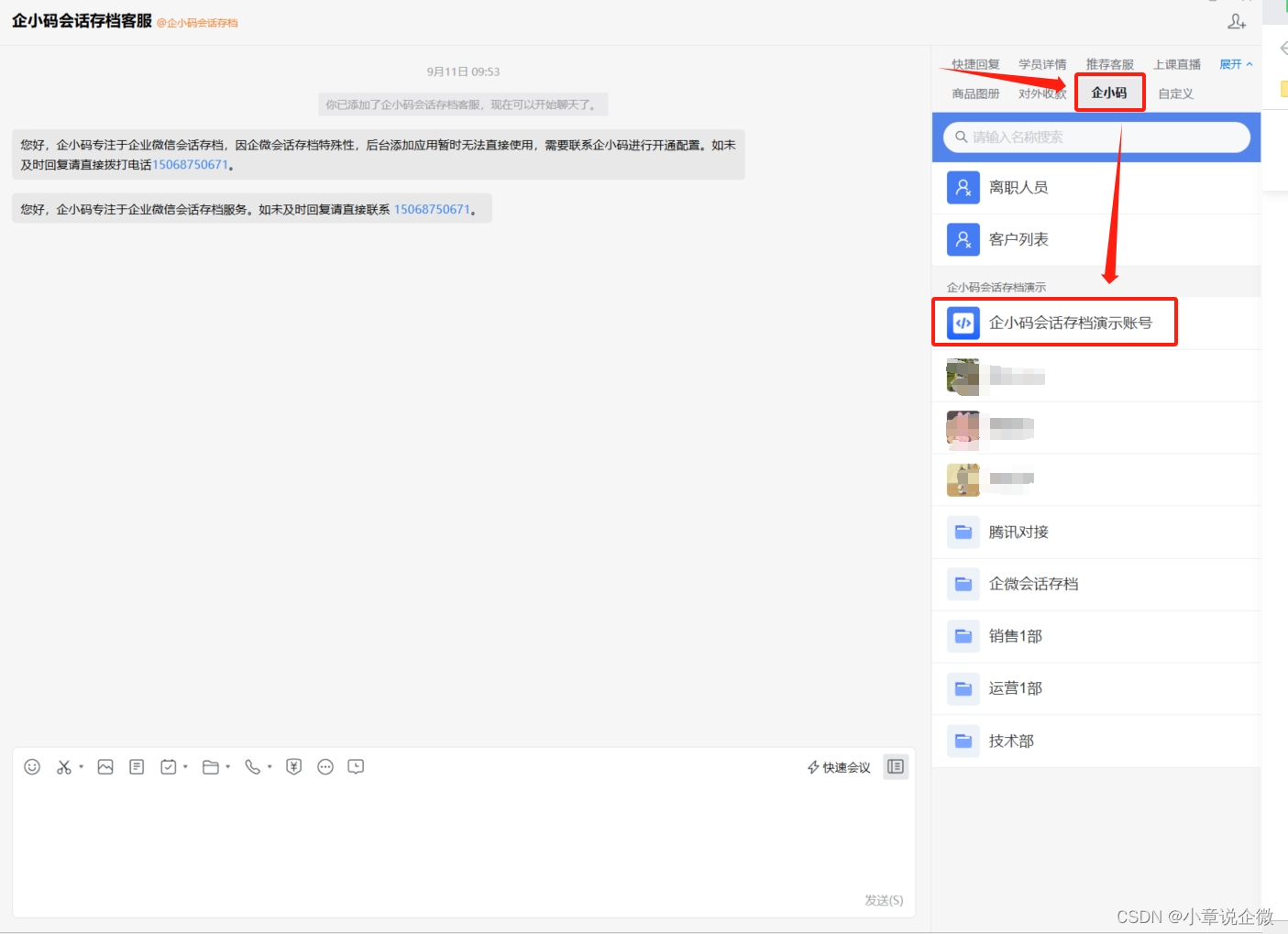Click the folder icon beside 企微会话存档
Image resolution: width=1288 pixels, height=934 pixels.
963,585
